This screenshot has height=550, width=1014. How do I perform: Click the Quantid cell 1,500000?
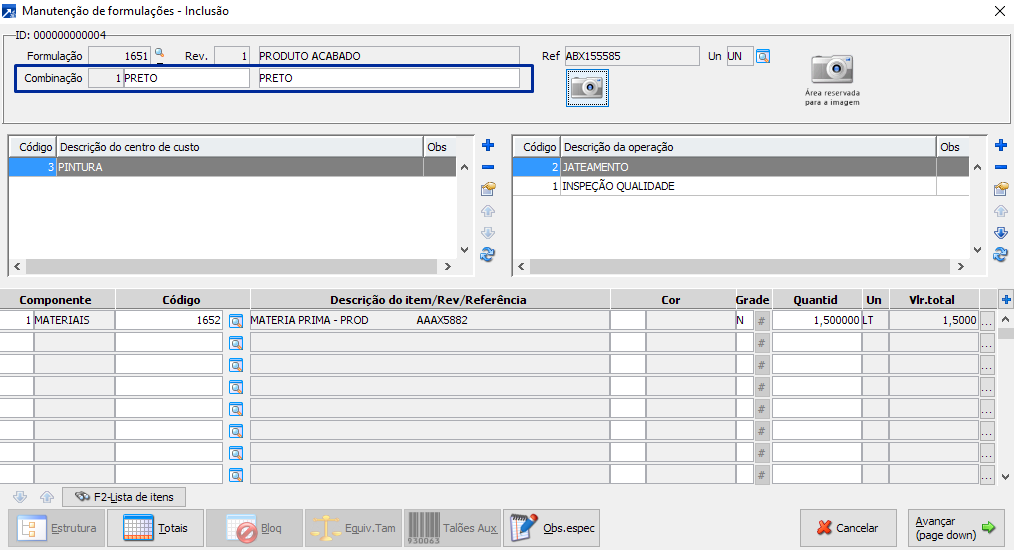(x=817, y=320)
